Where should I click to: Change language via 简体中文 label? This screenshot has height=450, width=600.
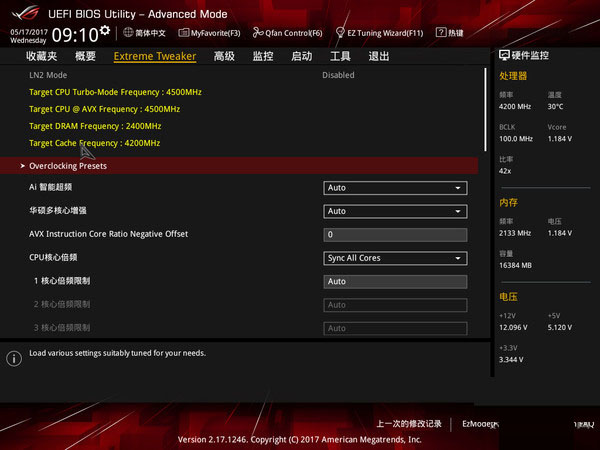150,33
